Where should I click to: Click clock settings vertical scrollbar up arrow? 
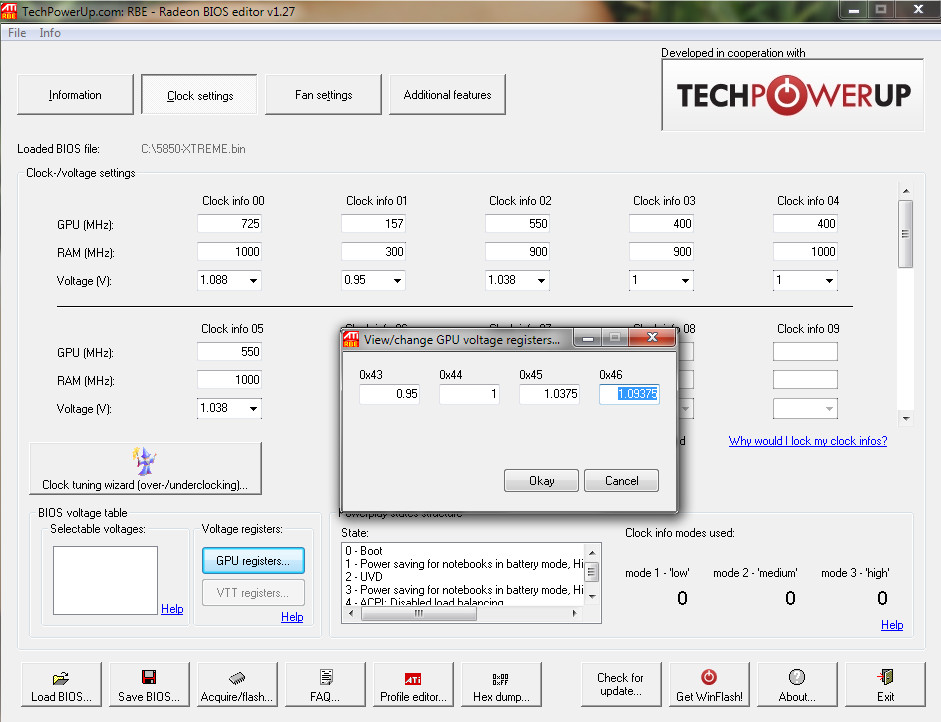pyautogui.click(x=906, y=191)
